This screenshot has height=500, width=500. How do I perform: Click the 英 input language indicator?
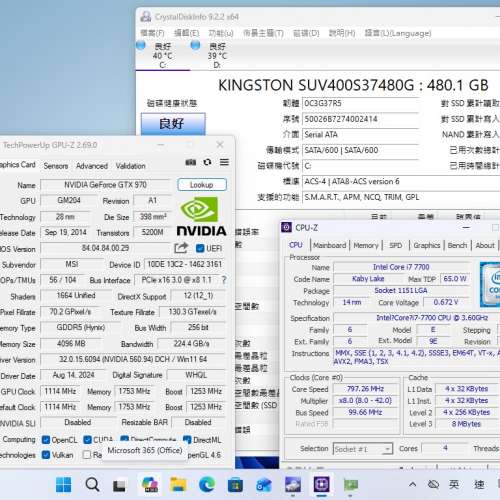click(x=454, y=484)
